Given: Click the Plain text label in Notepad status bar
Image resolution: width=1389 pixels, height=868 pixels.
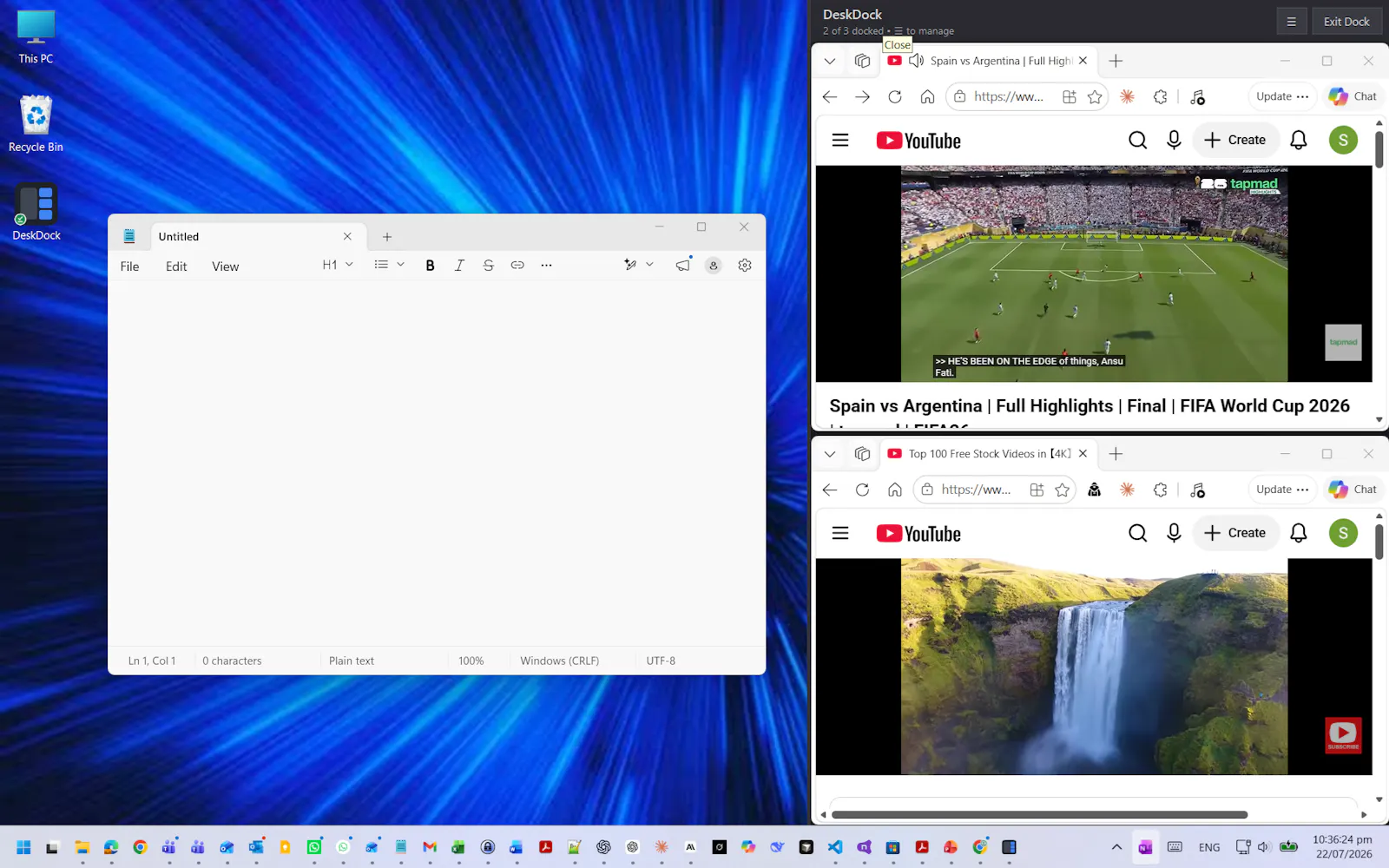Looking at the screenshot, I should [352, 661].
